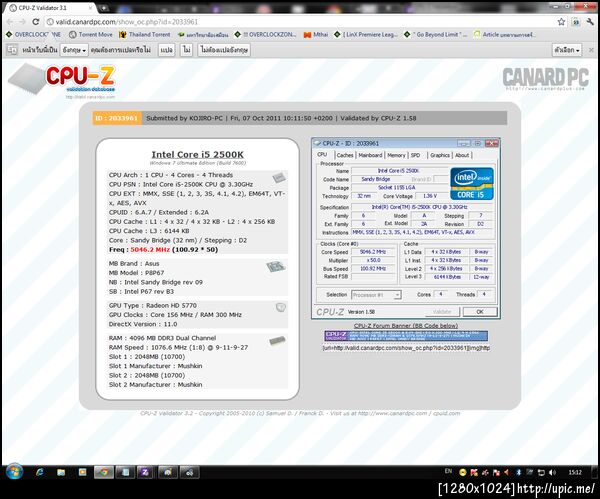600x499 pixels.
Task: Click the translate bar icon at its left end
Action: point(12,50)
